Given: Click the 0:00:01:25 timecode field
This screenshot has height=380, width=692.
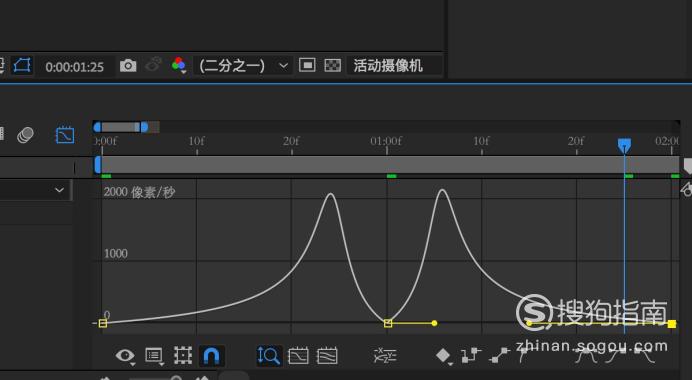Looking at the screenshot, I should click(74, 67).
